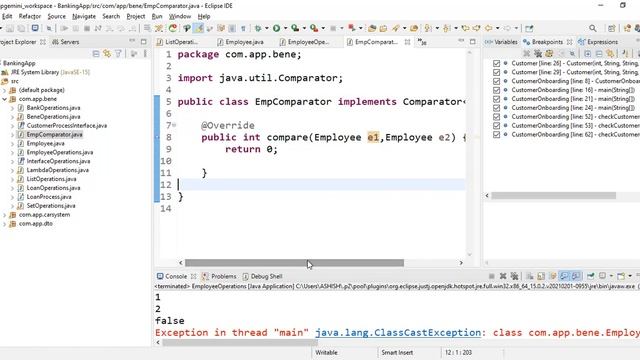This screenshot has width=640, height=360.
Task: Open the Window menu
Action: [x=180, y=16]
